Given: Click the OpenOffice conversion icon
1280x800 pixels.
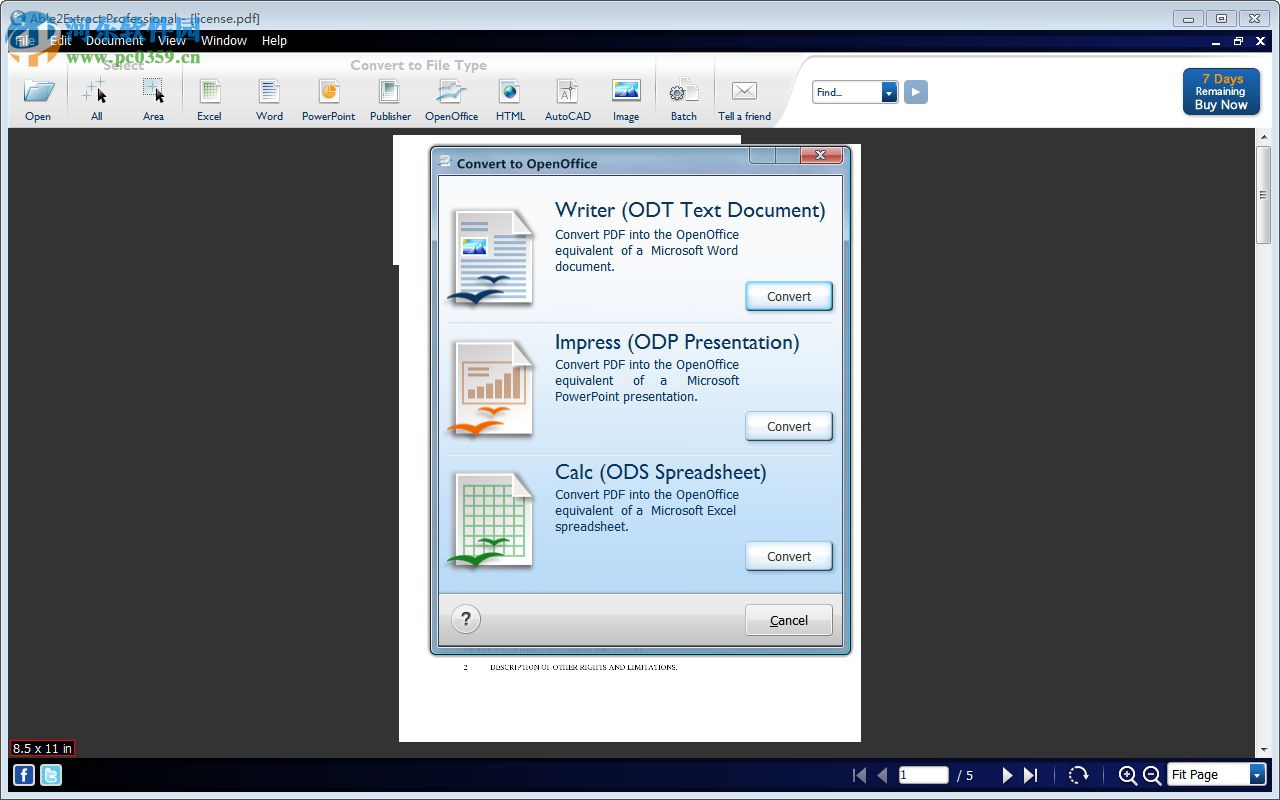Looking at the screenshot, I should coord(451,92).
